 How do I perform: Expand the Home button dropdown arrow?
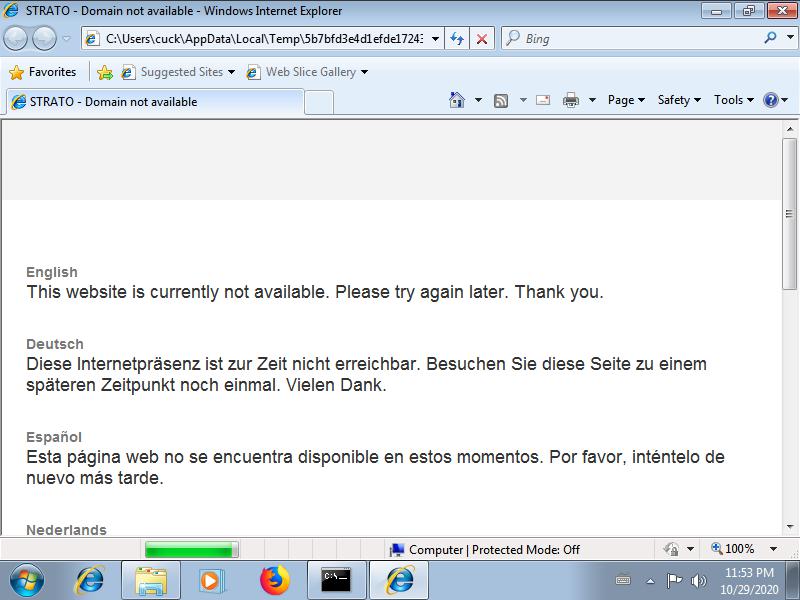tap(478, 100)
